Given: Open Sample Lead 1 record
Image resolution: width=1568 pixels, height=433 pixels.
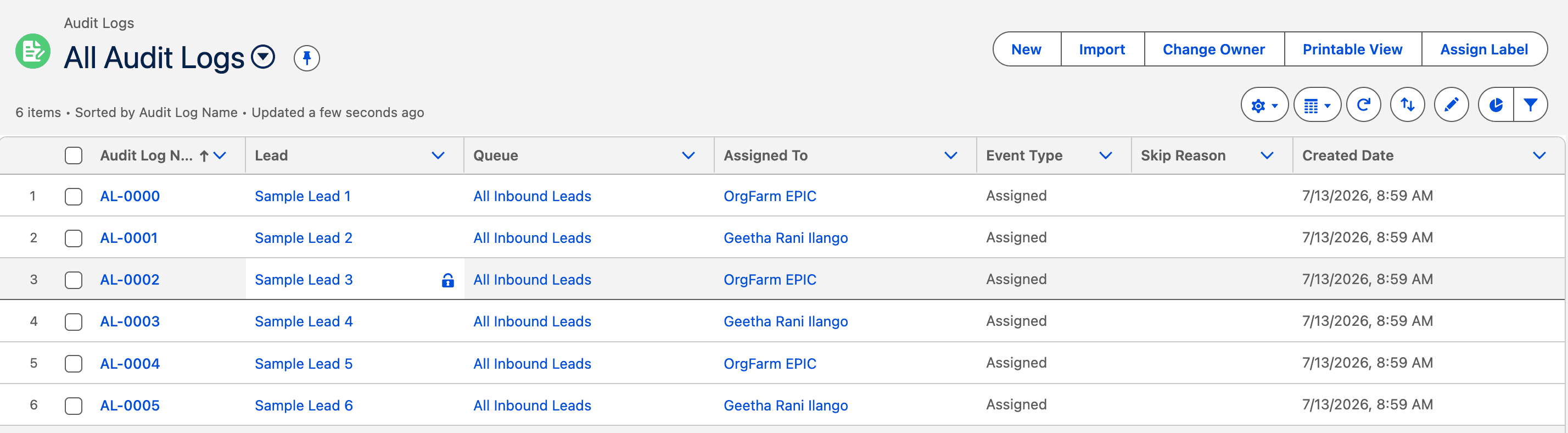Looking at the screenshot, I should [x=303, y=196].
